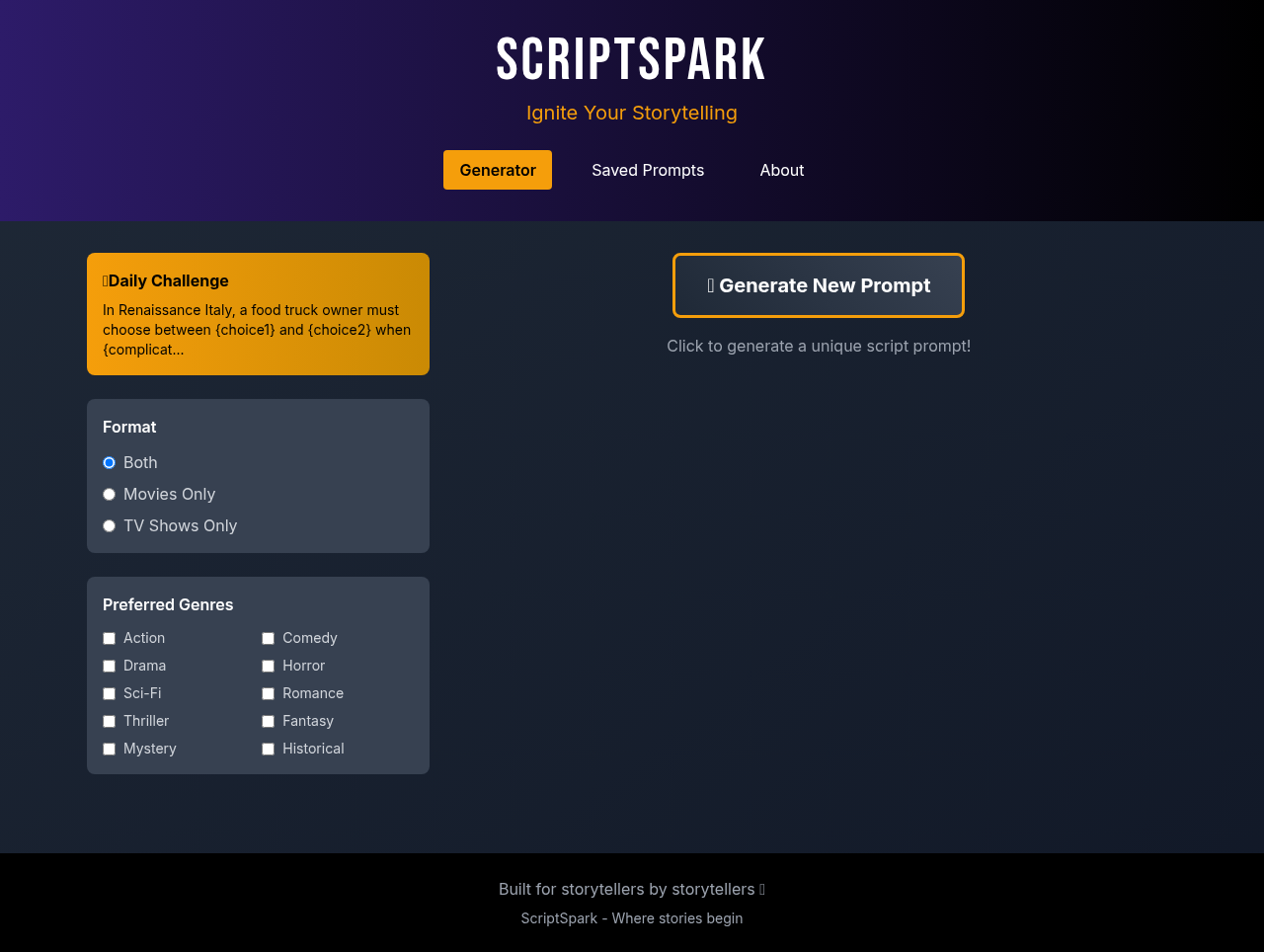Open the About page

(x=781, y=169)
